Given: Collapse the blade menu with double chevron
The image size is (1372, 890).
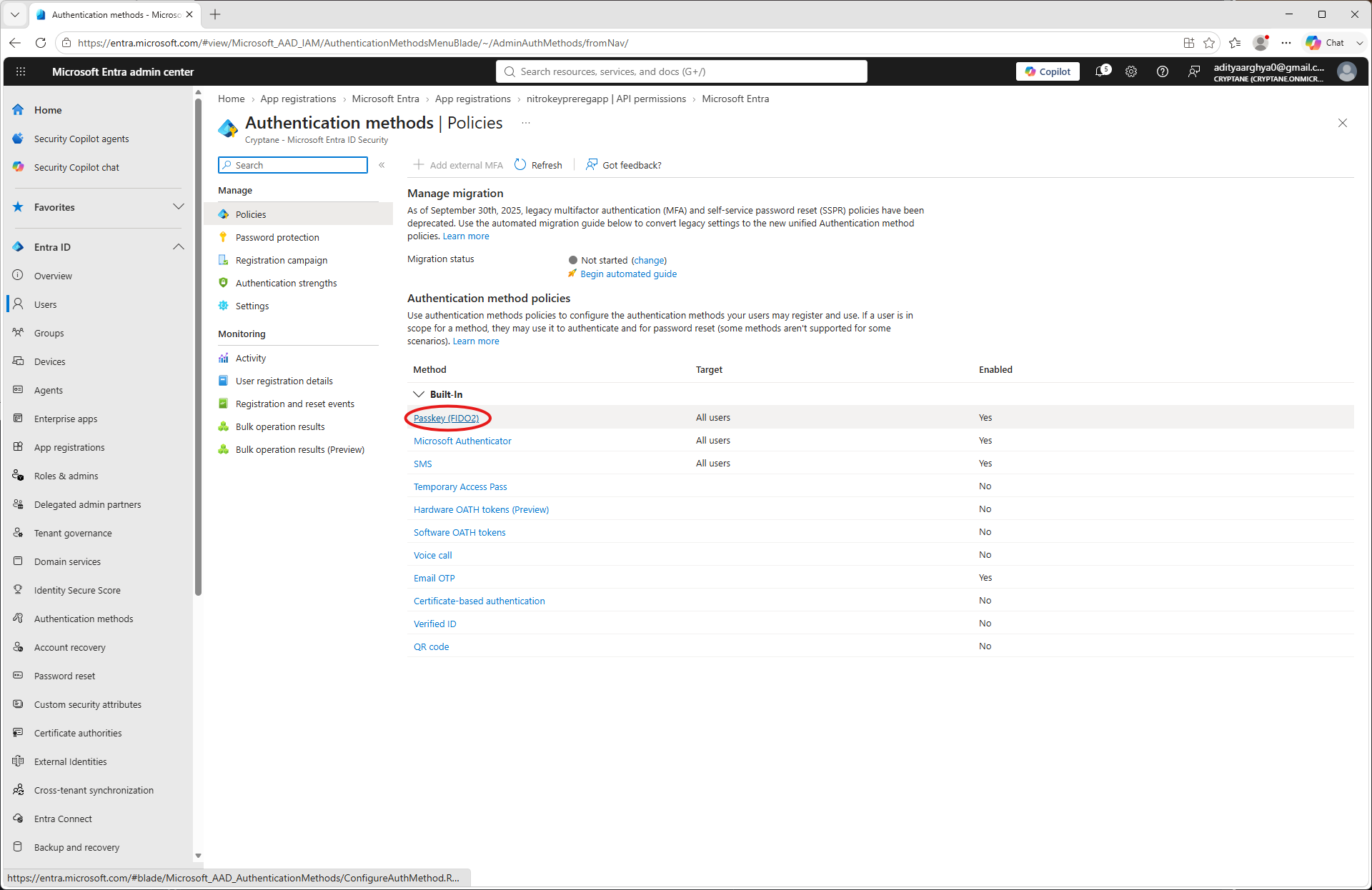Looking at the screenshot, I should pyautogui.click(x=382, y=165).
